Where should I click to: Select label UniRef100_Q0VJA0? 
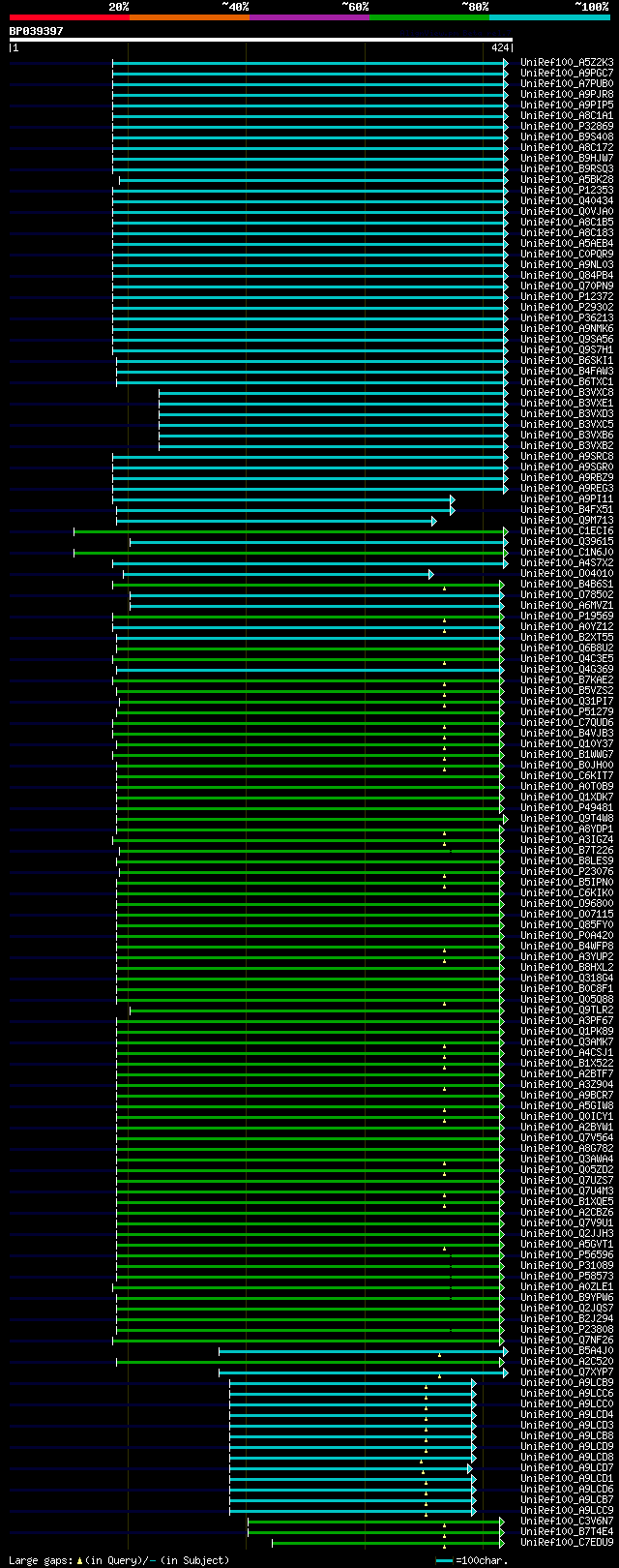click(x=567, y=212)
